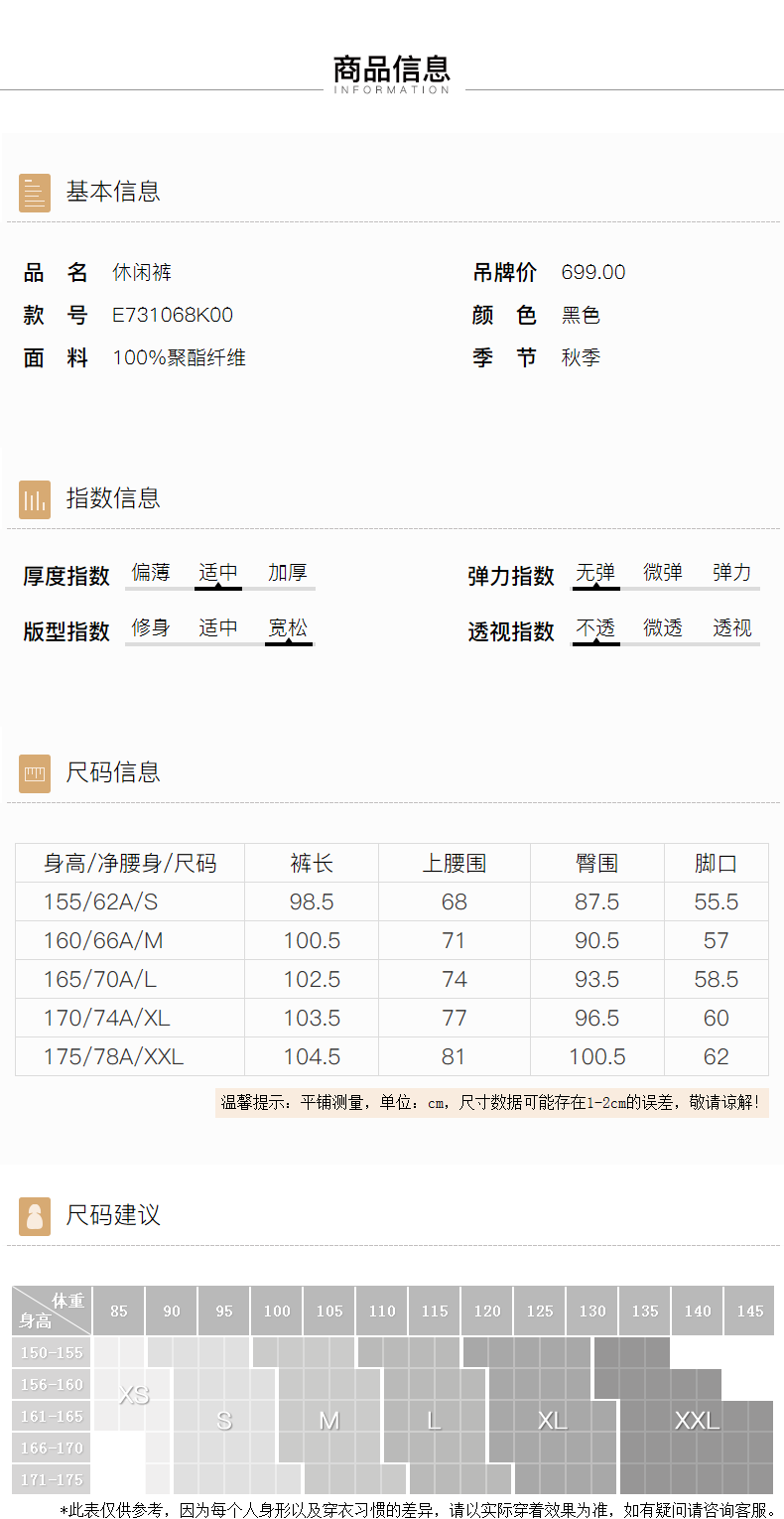Image resolution: width=784 pixels, height=1519 pixels.
Task: Select 透视 option in 透视指数 row
Action: (732, 628)
